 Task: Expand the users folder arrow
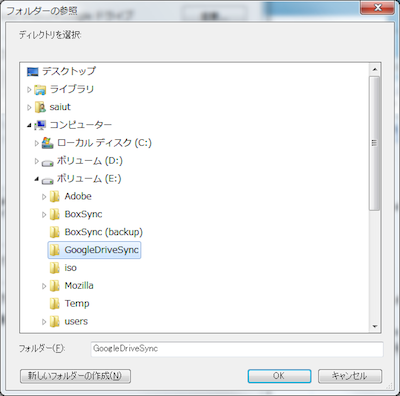(44, 322)
